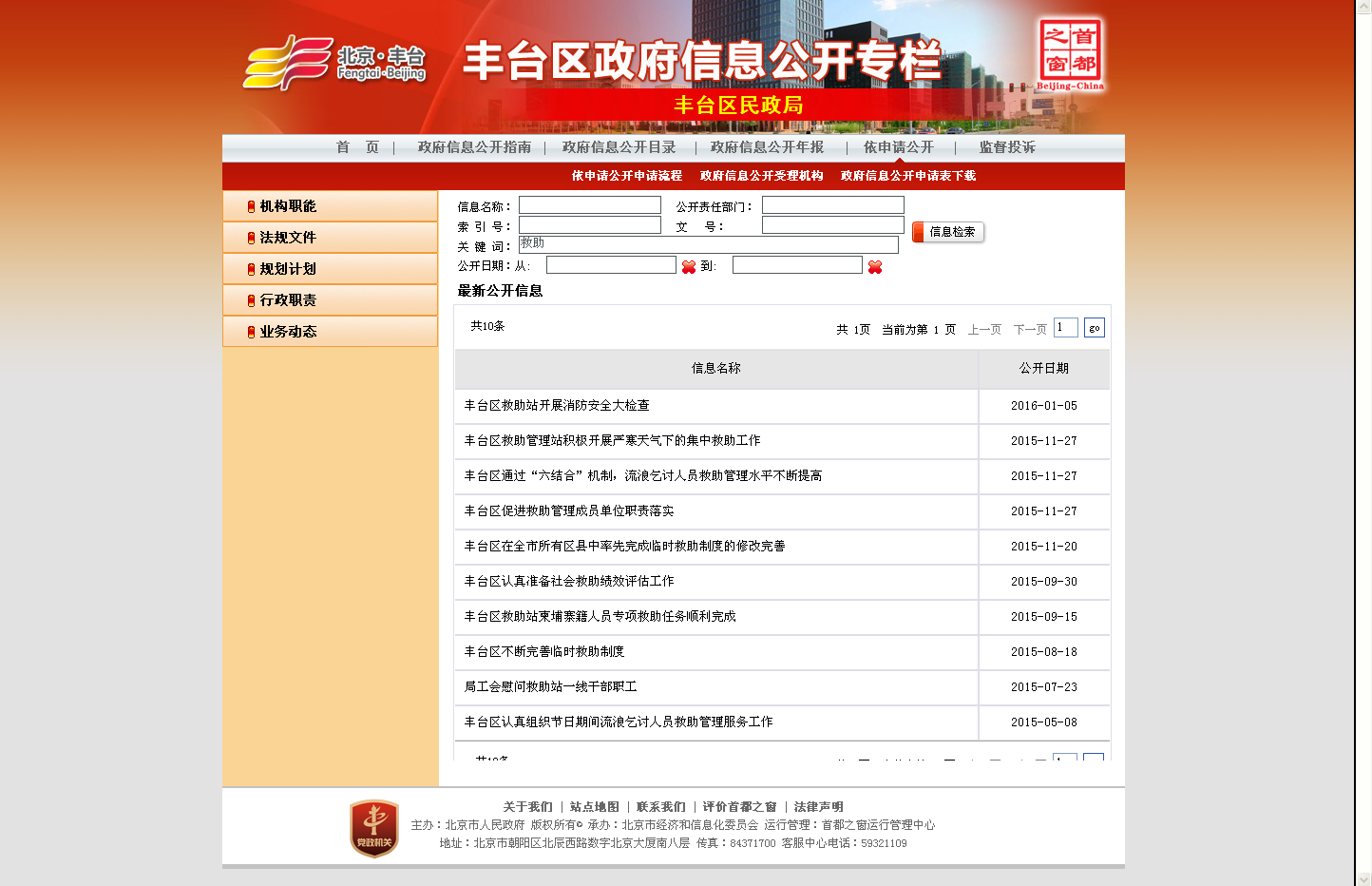Click the page number input box
The height and width of the screenshot is (886, 1372).
[x=1065, y=328]
